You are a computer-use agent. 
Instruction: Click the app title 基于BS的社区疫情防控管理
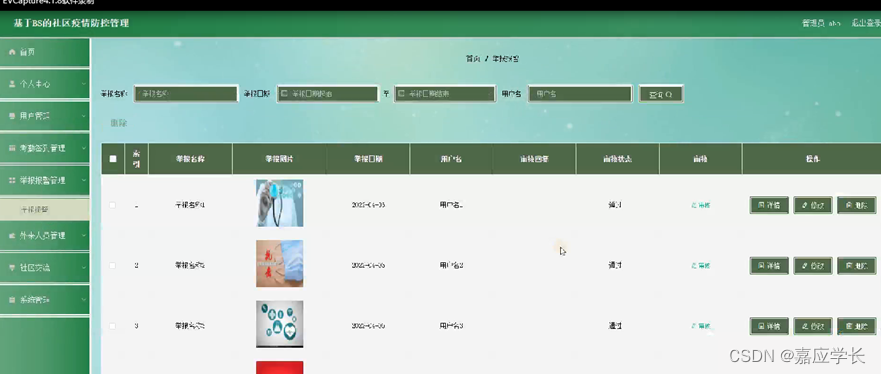click(71, 23)
